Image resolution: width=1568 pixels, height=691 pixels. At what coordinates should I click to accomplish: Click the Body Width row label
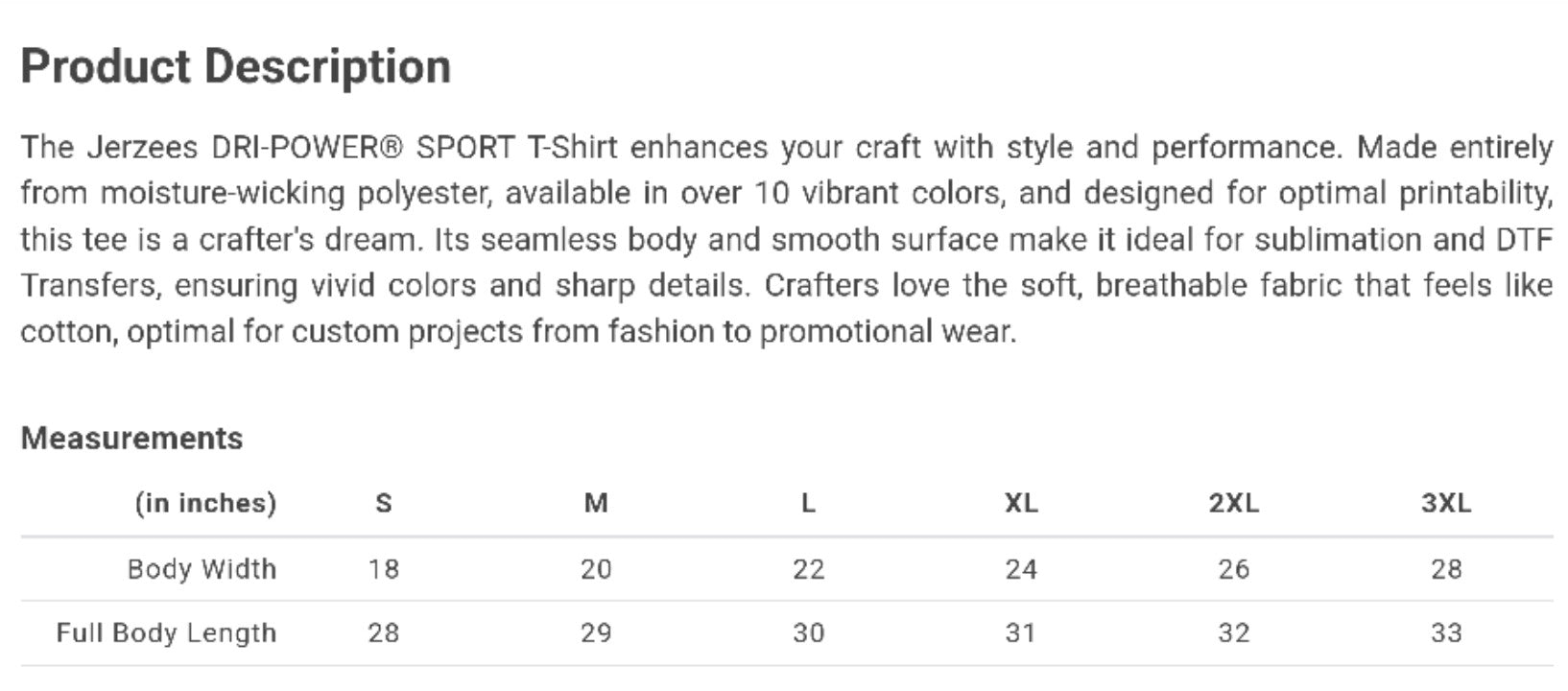coord(202,569)
